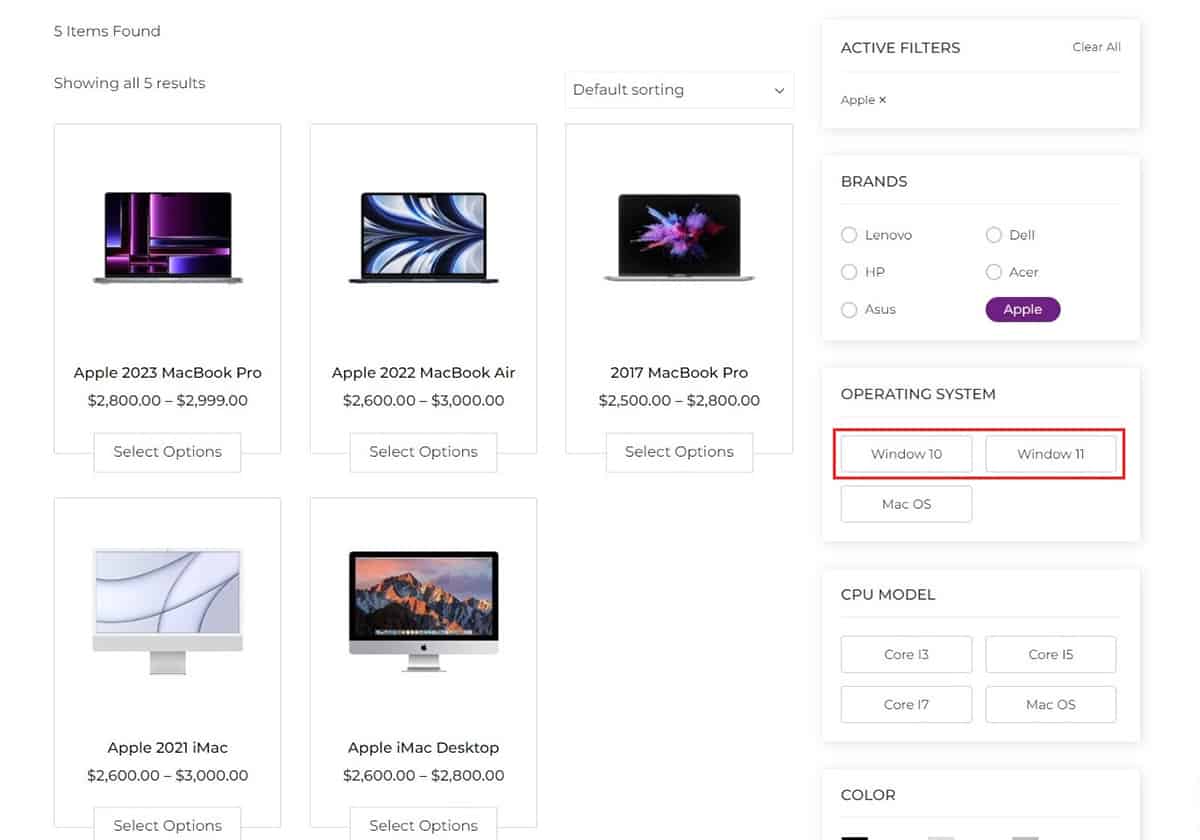
Task: Choose Core I3 CPU model filter
Action: (906, 654)
